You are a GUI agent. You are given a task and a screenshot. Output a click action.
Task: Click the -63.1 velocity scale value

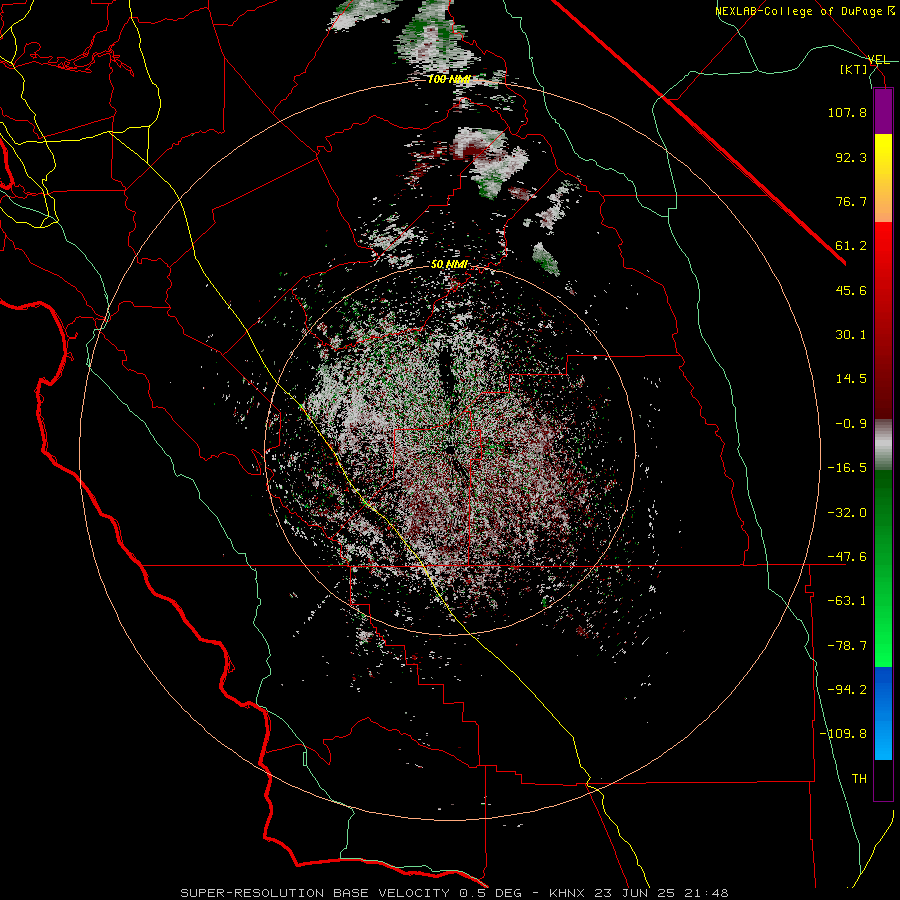(847, 601)
